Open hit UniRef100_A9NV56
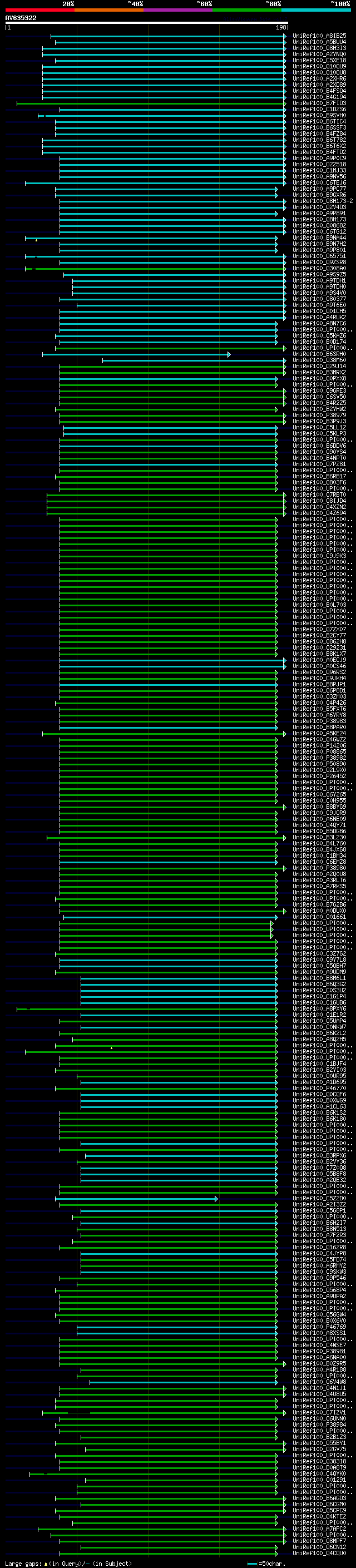The height and width of the screenshot is (1568, 356). [x=319, y=176]
